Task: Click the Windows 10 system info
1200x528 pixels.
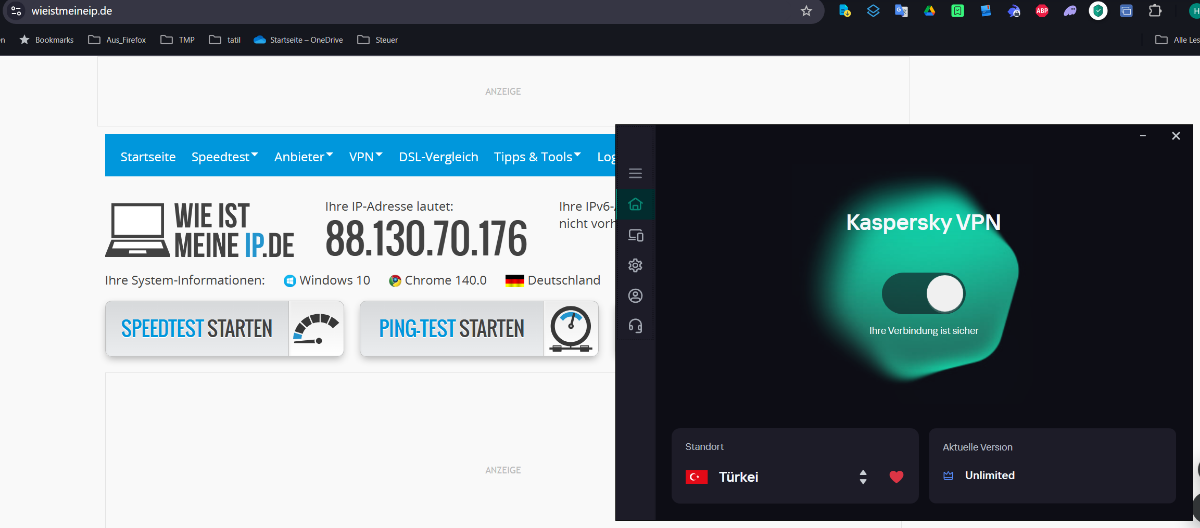Action: click(x=327, y=281)
